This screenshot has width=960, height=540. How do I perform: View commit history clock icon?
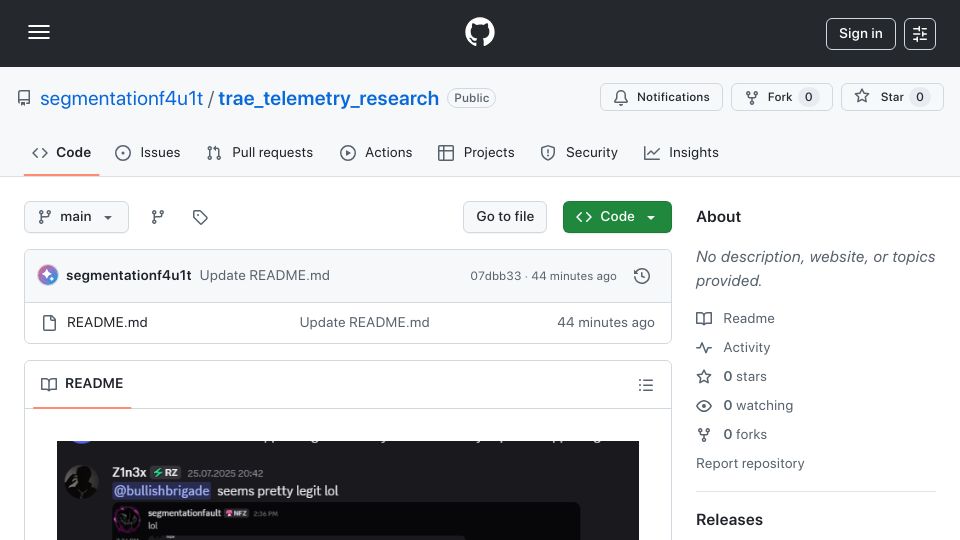coord(642,276)
